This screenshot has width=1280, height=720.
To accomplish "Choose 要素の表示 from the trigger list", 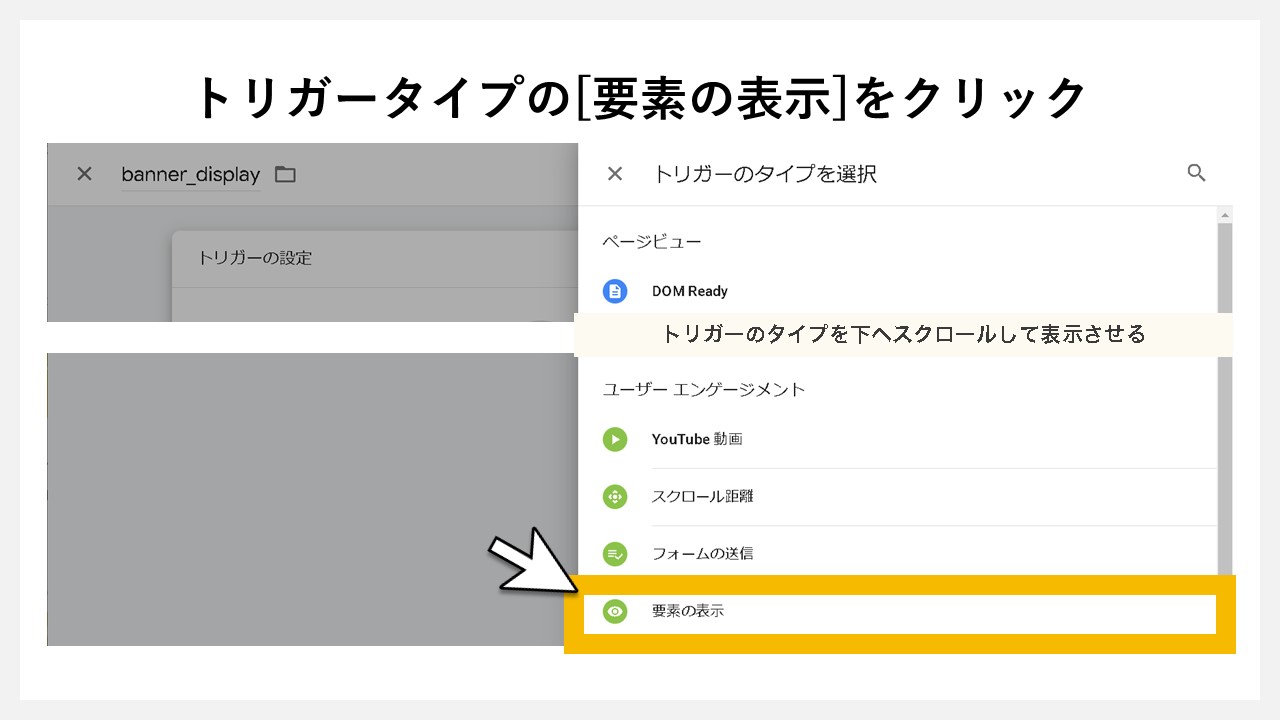I will coord(688,611).
